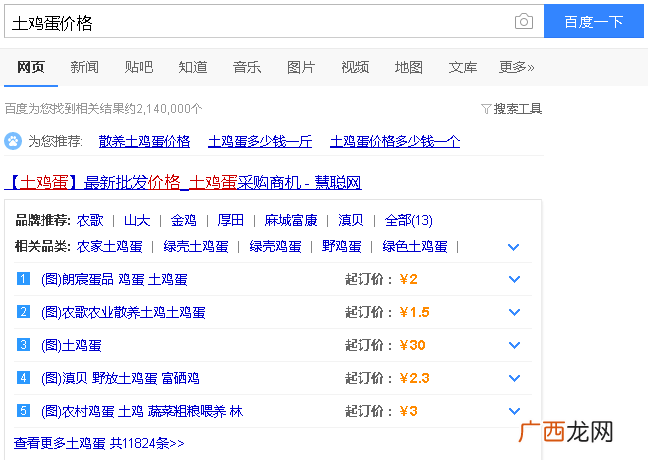Screen dimensions: 648x460
Task: Expand the 相关品类 row chevron
Action: coord(513,247)
